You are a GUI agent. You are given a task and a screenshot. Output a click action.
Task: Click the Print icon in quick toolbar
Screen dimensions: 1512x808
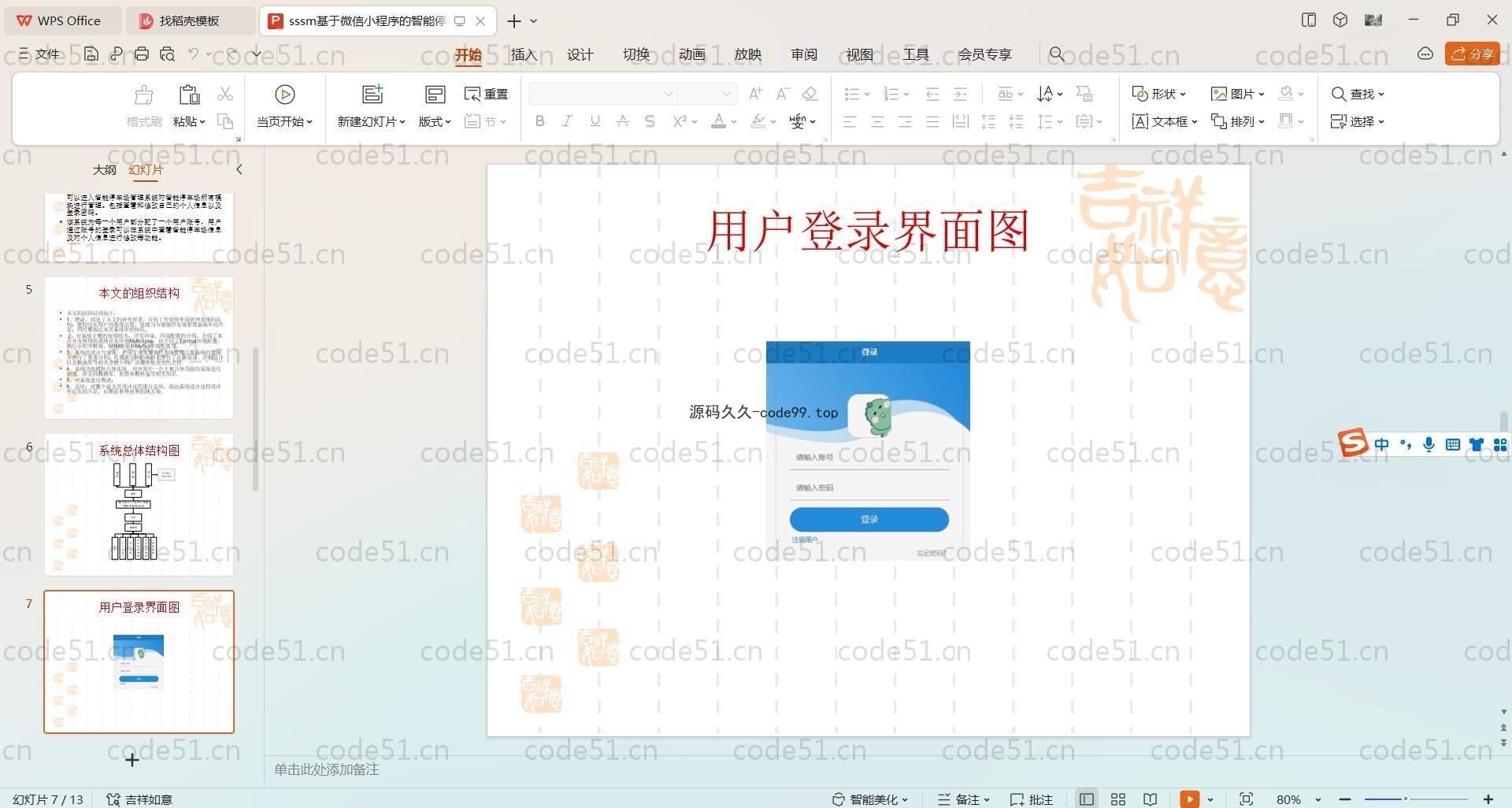click(x=142, y=54)
